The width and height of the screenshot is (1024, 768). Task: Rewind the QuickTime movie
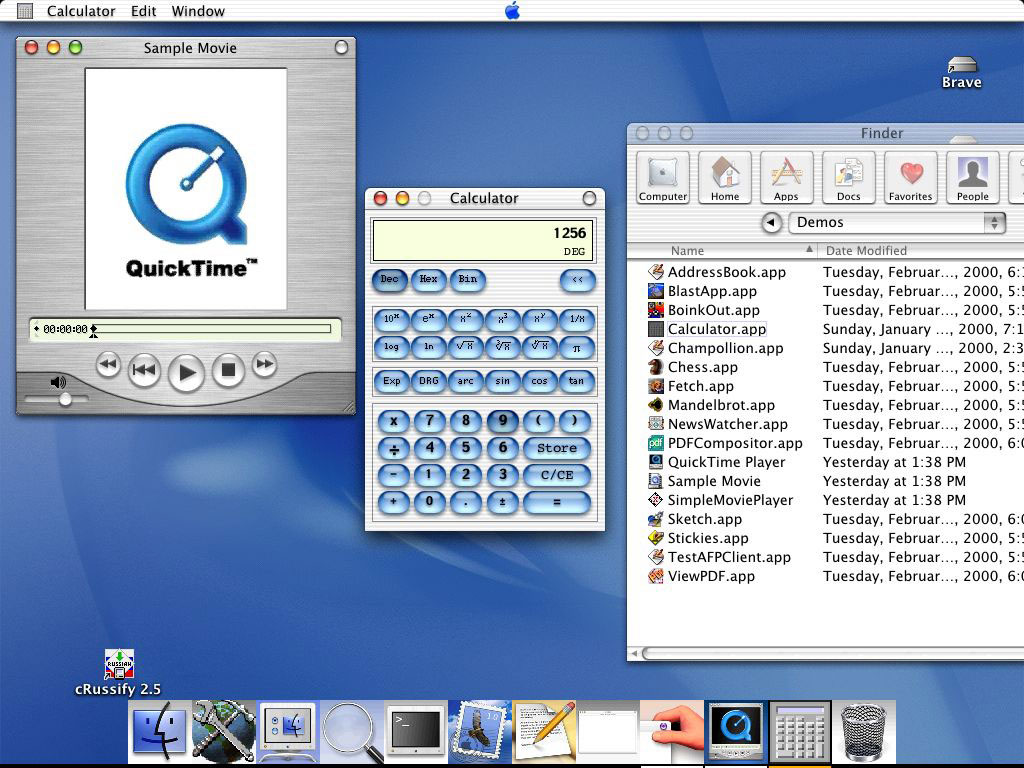pyautogui.click(x=108, y=364)
